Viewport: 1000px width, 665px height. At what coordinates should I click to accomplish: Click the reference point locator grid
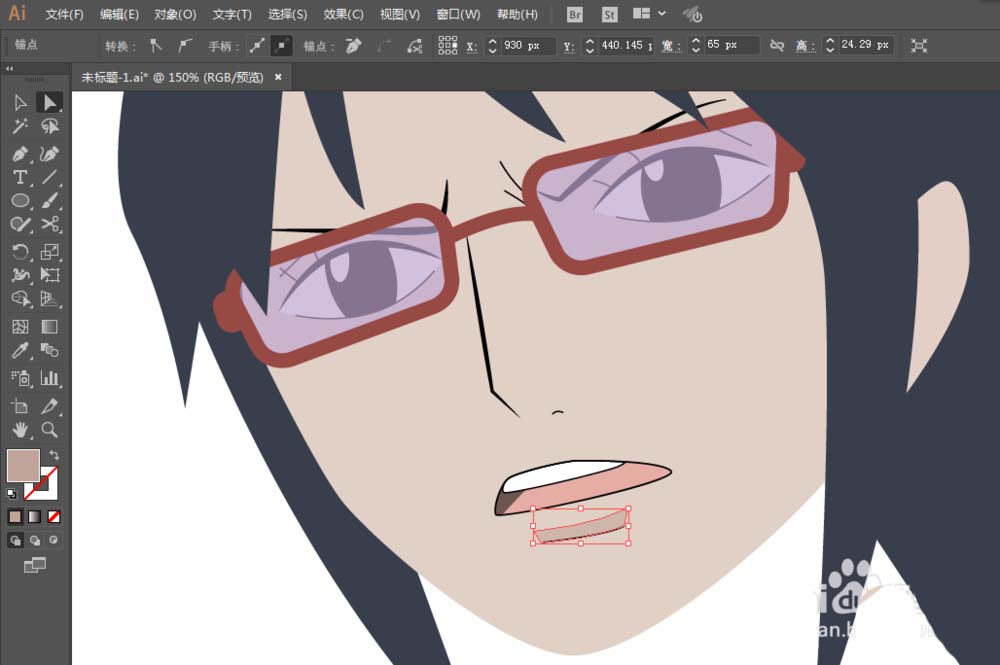pos(448,45)
